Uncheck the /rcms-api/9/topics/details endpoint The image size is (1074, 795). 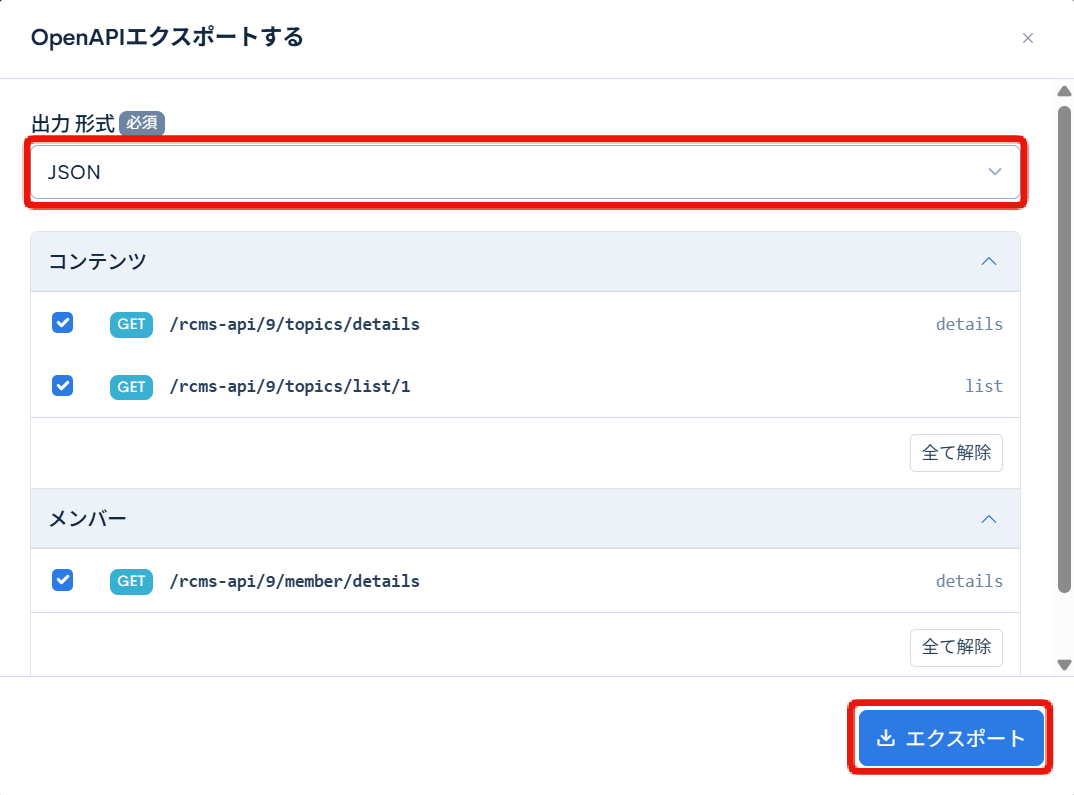[62, 323]
